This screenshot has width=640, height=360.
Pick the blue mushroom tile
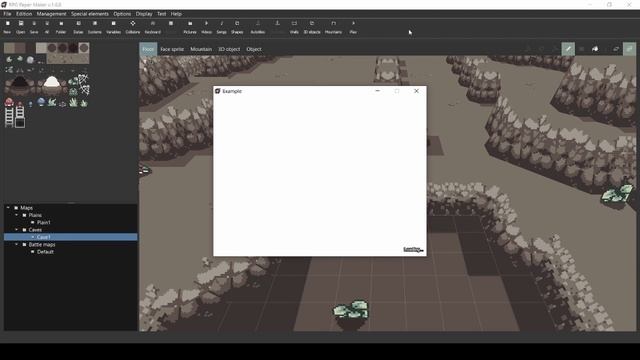41,102
